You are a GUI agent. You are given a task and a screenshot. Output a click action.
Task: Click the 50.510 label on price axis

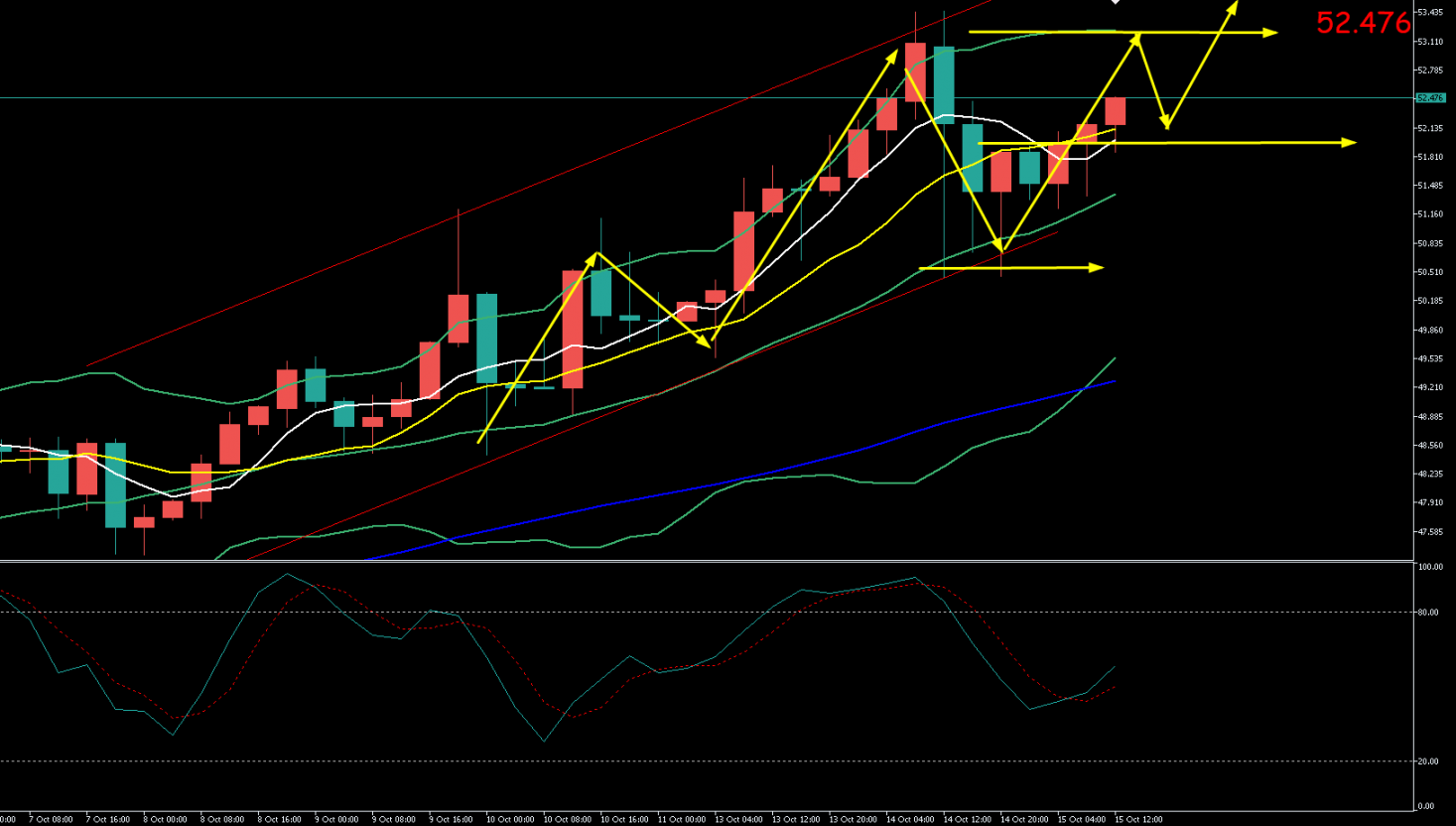[1430, 272]
